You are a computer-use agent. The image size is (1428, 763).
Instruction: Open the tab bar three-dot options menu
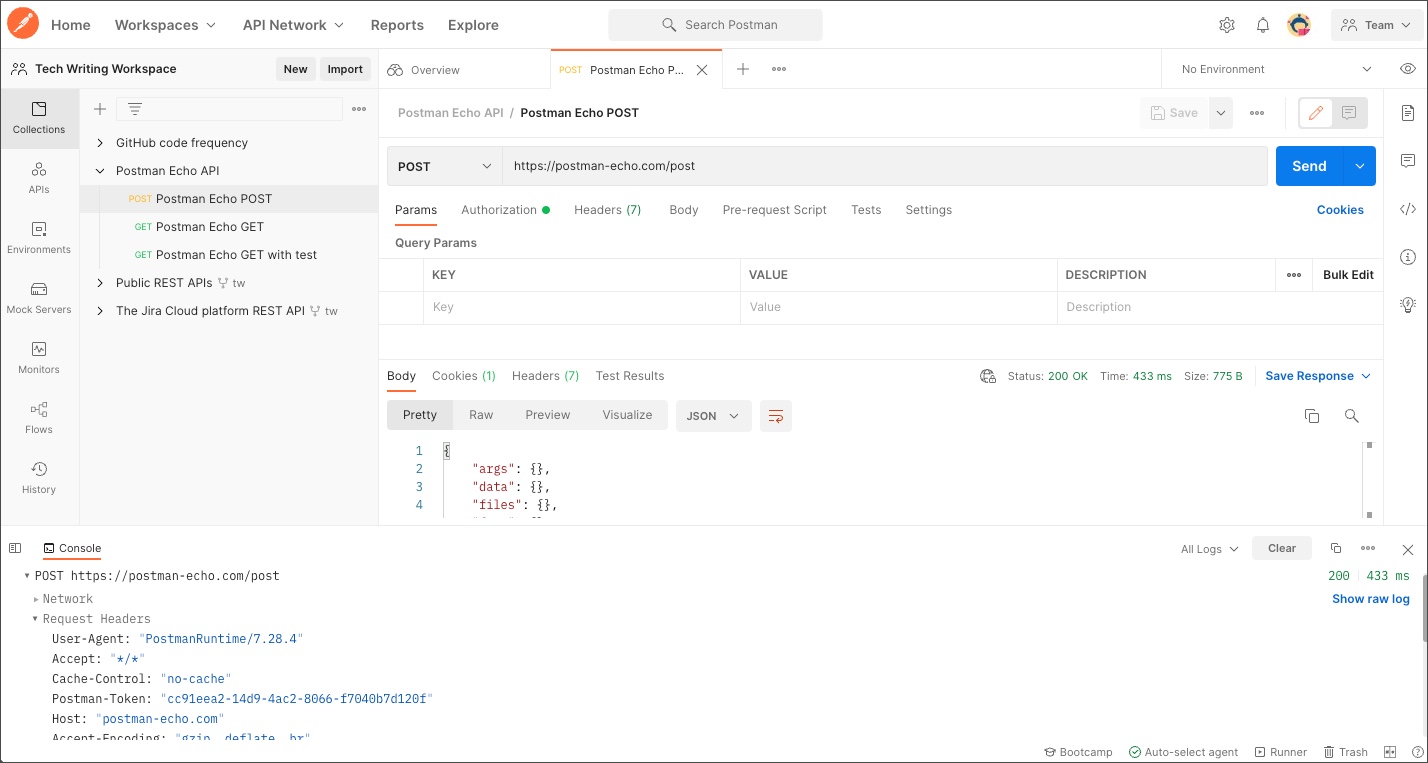779,69
